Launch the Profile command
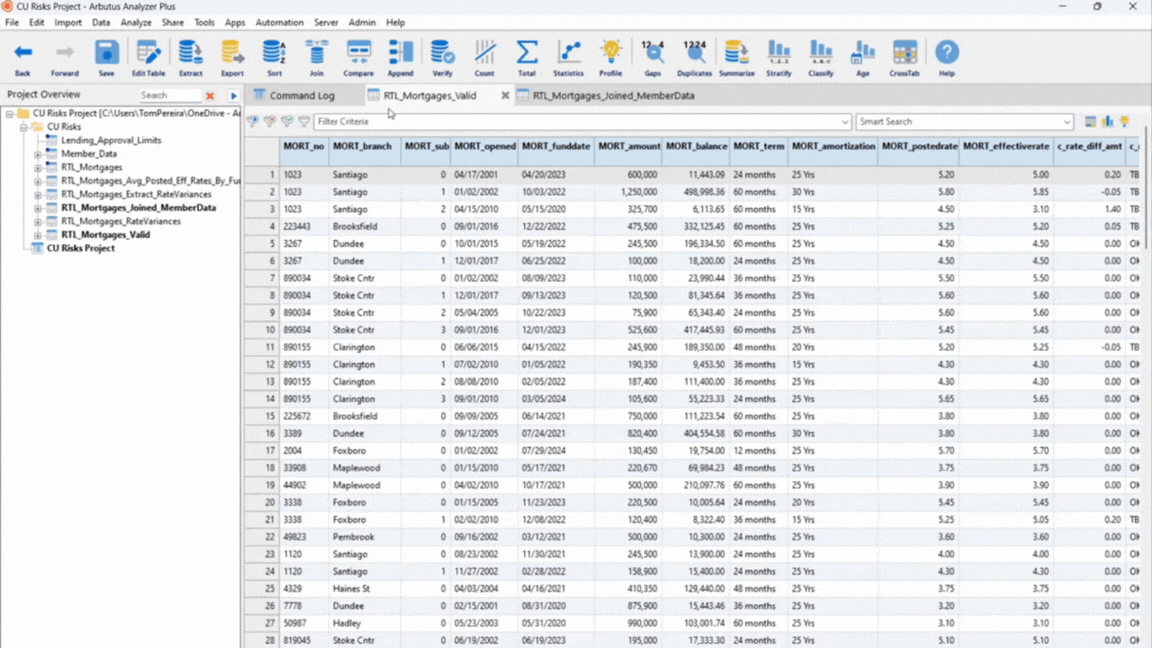Viewport: 1152px width, 648px height. click(611, 52)
